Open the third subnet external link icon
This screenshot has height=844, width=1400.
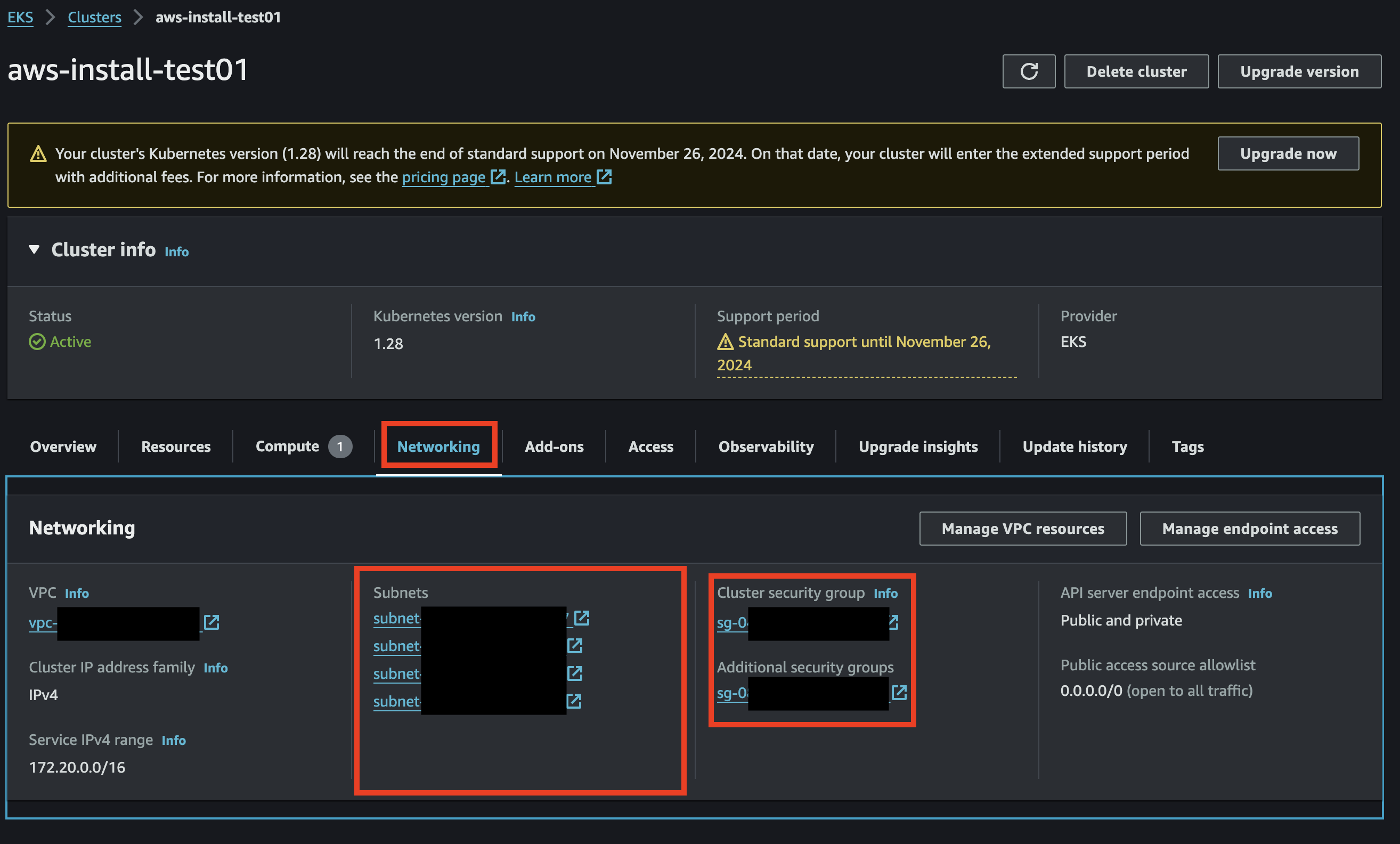coord(574,673)
